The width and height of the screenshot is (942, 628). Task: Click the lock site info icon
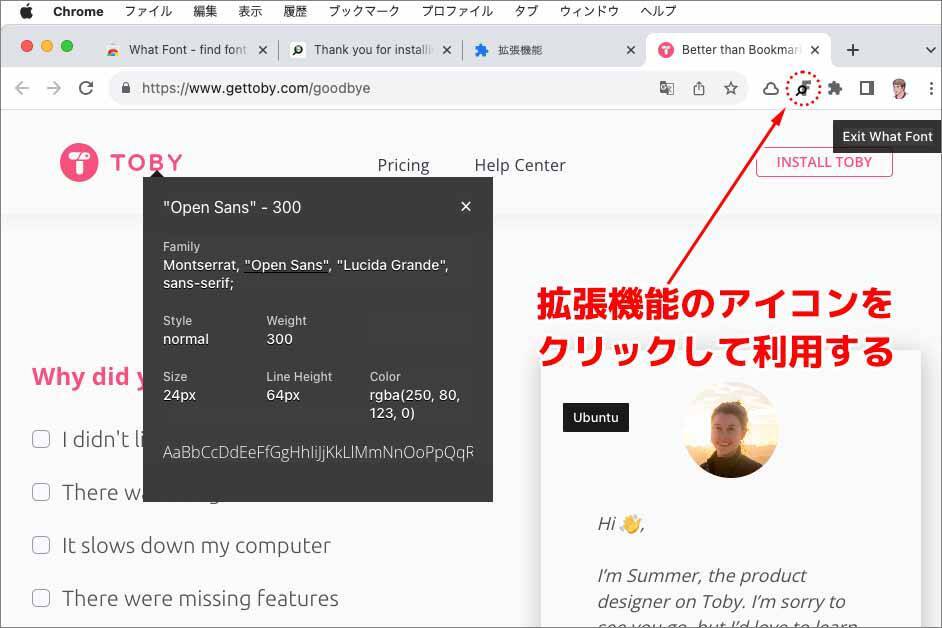pos(126,88)
